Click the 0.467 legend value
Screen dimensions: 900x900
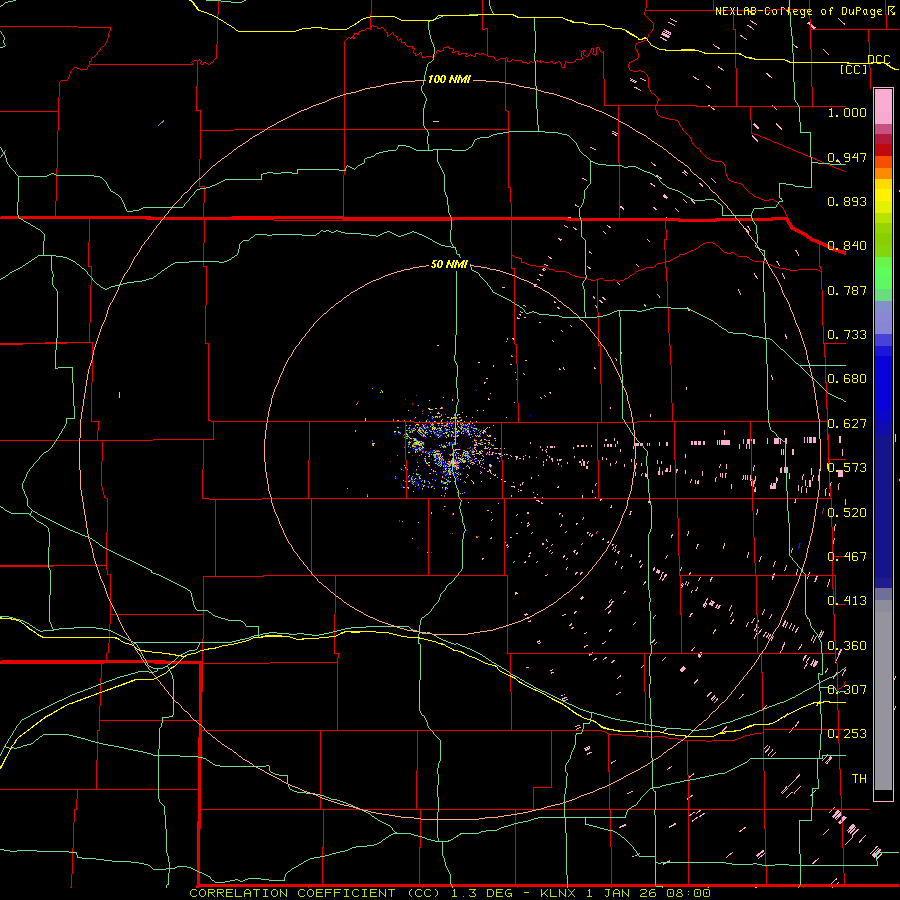tap(847, 556)
